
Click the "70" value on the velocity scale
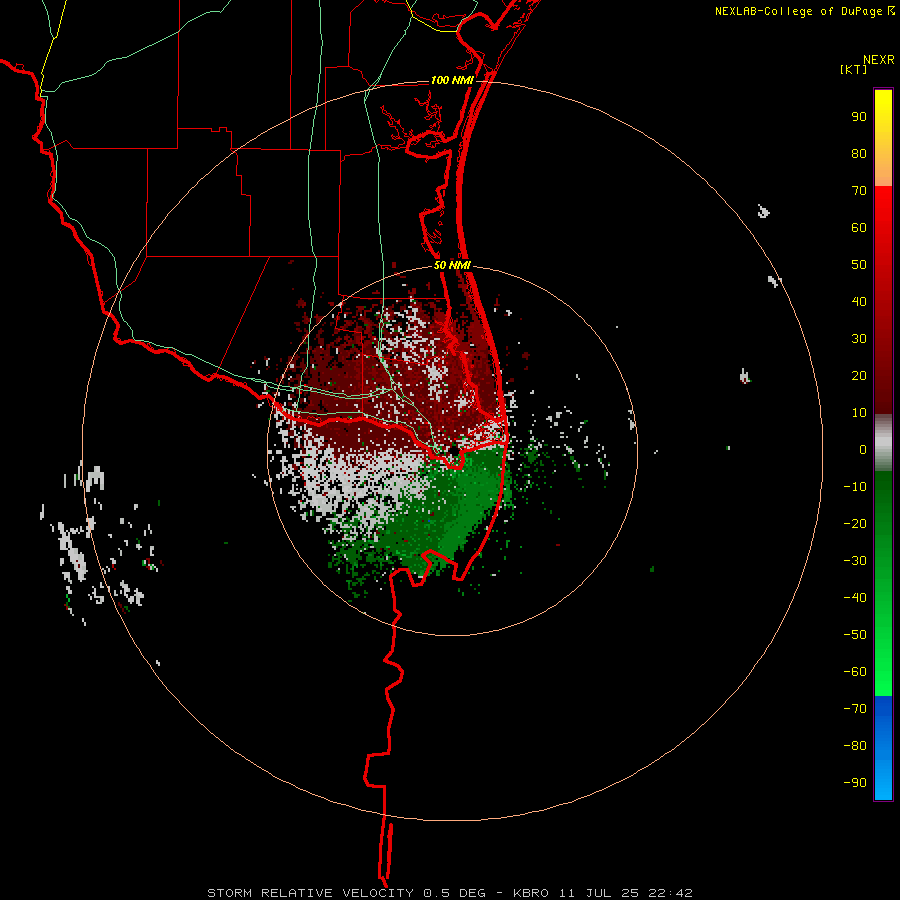point(859,191)
